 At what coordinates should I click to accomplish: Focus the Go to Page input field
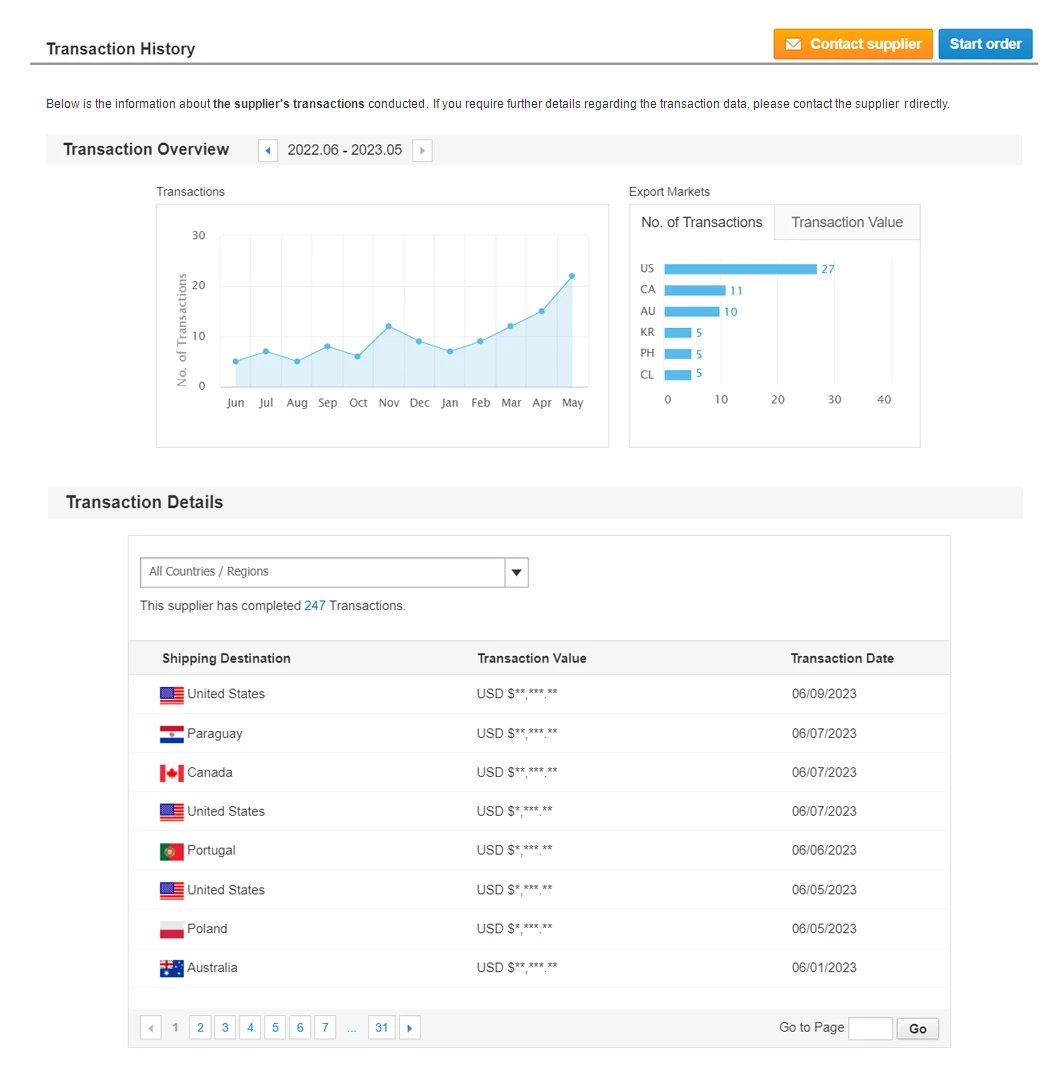[x=870, y=1028]
